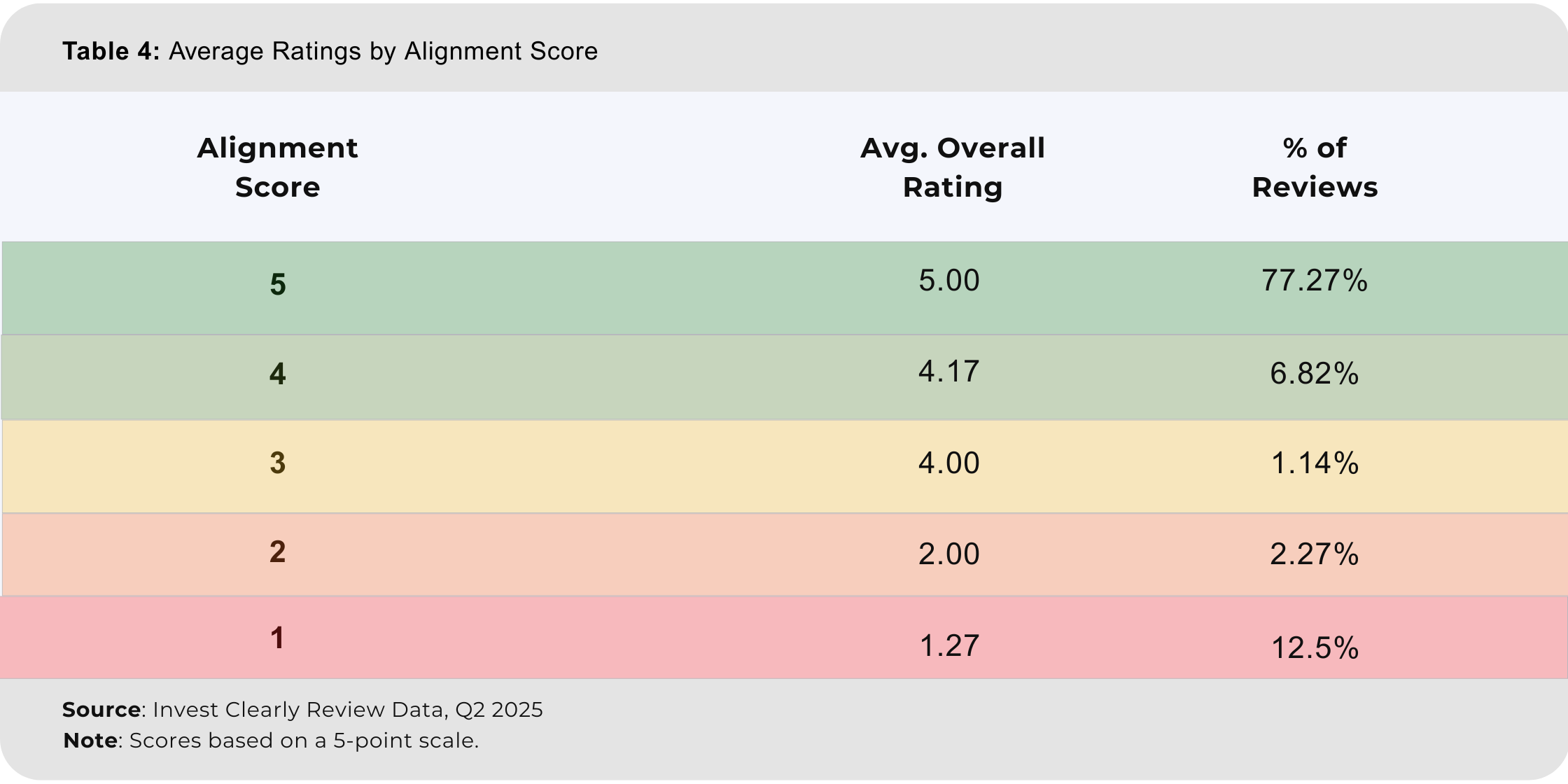Click the "Avg. Overall Rating" column header
This screenshot has width=1568, height=784.
coord(952,167)
